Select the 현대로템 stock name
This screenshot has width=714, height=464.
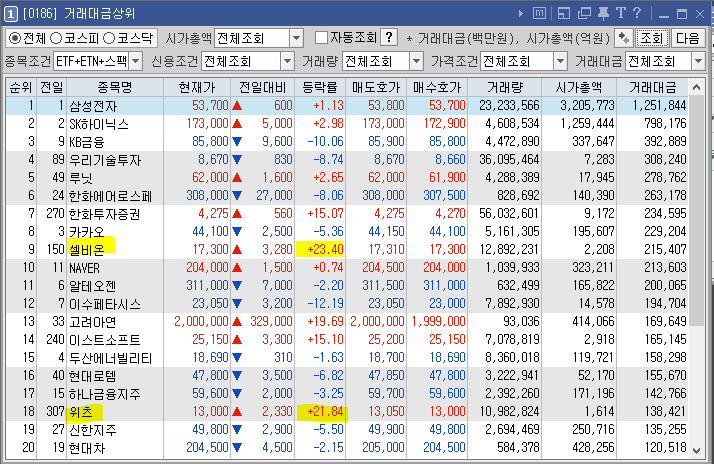point(92,376)
